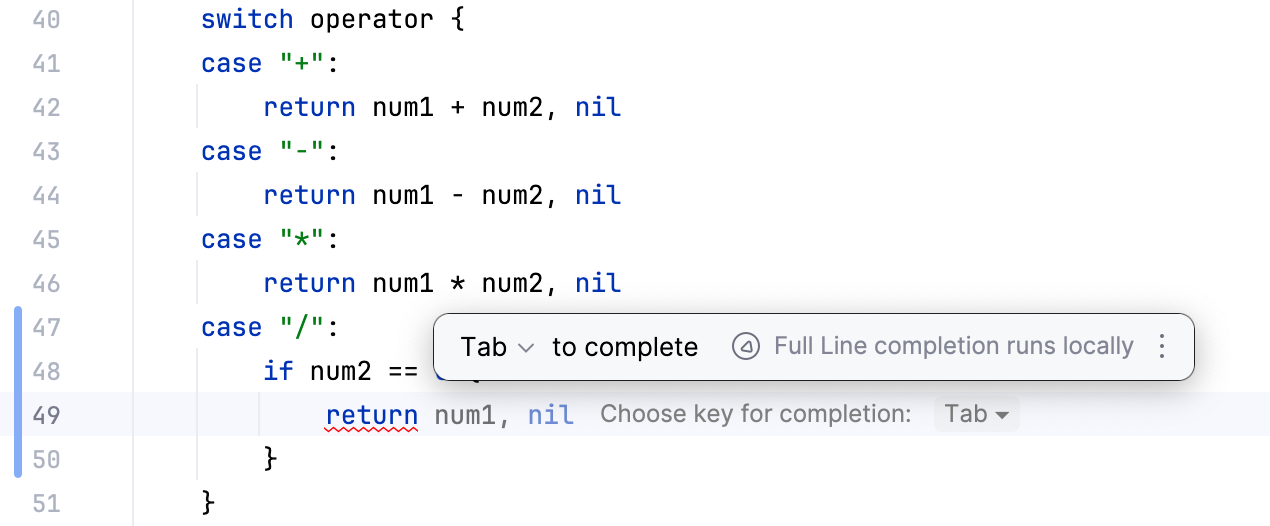The height and width of the screenshot is (526, 1270).
Task: Click the suggested nil on line 49
Action: (551, 414)
